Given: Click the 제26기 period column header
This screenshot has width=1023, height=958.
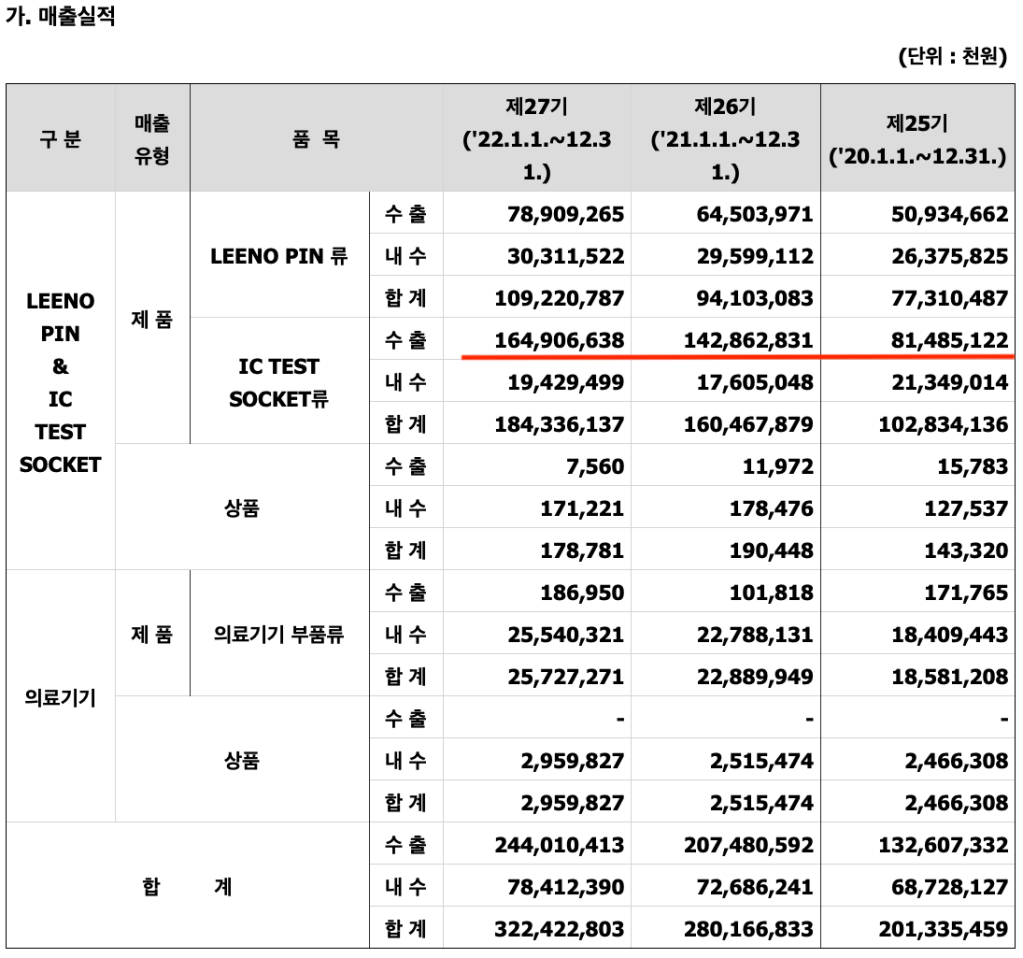Looking at the screenshot, I should 725,139.
